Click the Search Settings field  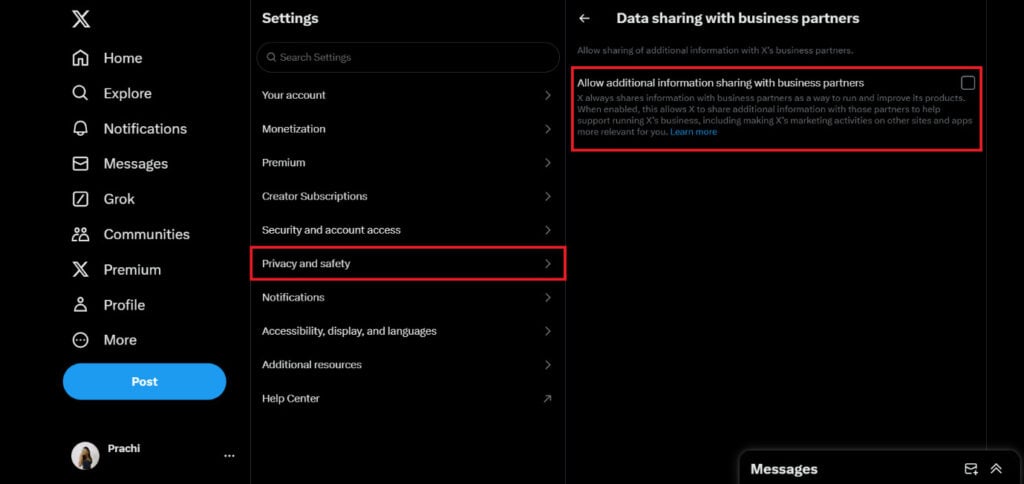click(x=408, y=57)
